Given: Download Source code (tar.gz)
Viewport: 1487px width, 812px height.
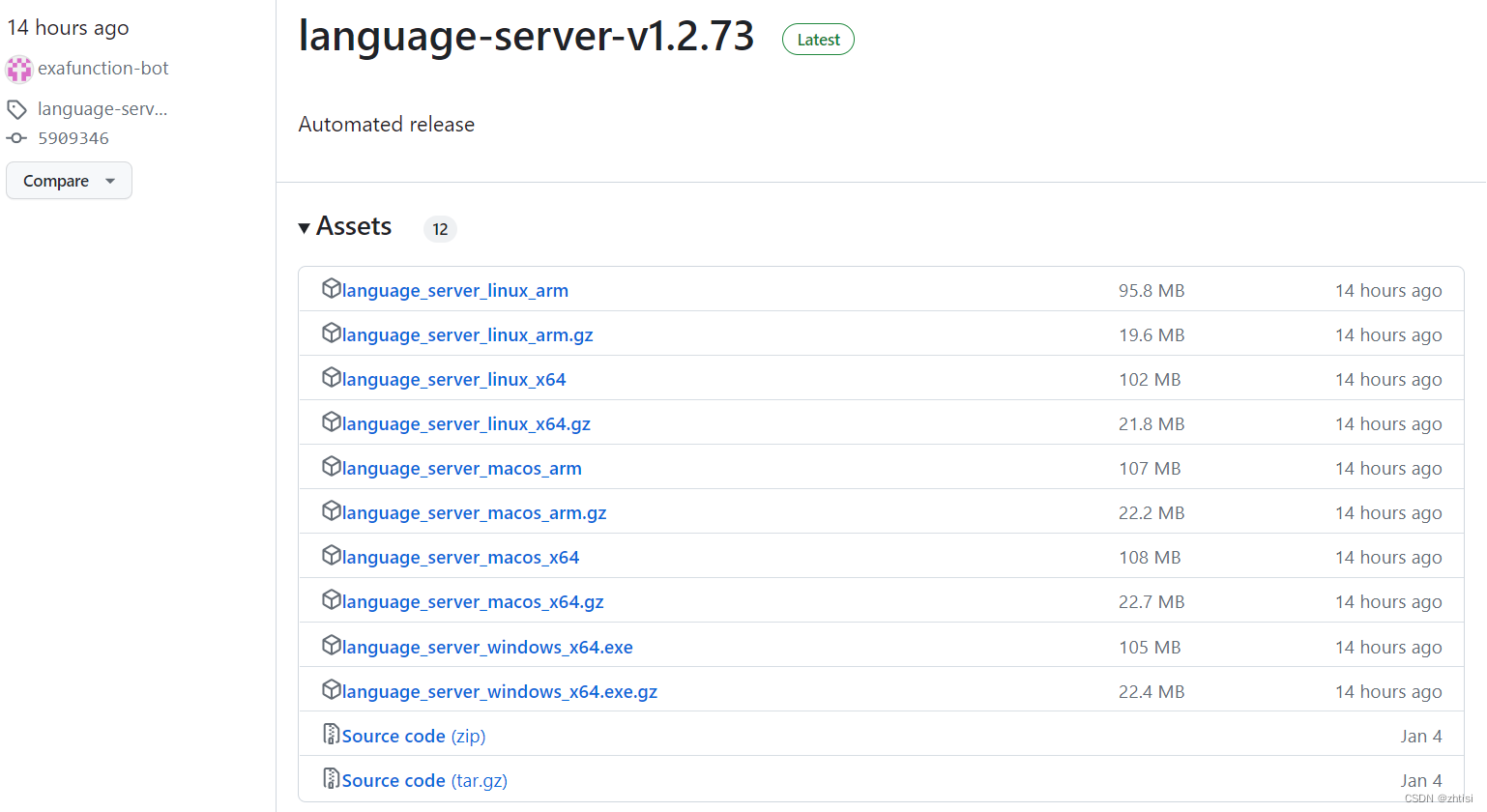Looking at the screenshot, I should 424,781.
